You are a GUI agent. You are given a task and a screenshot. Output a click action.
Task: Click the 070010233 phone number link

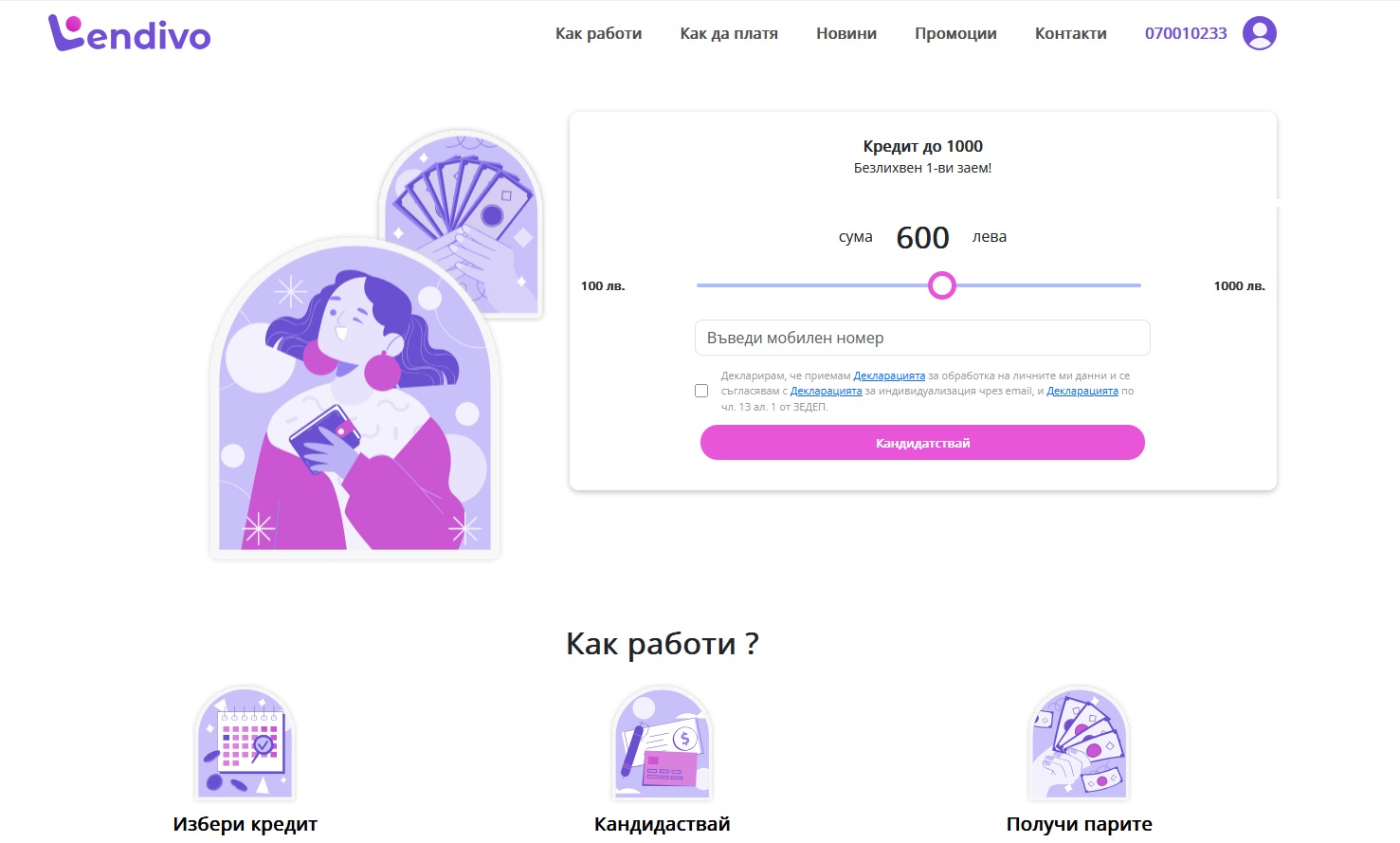(x=1186, y=33)
